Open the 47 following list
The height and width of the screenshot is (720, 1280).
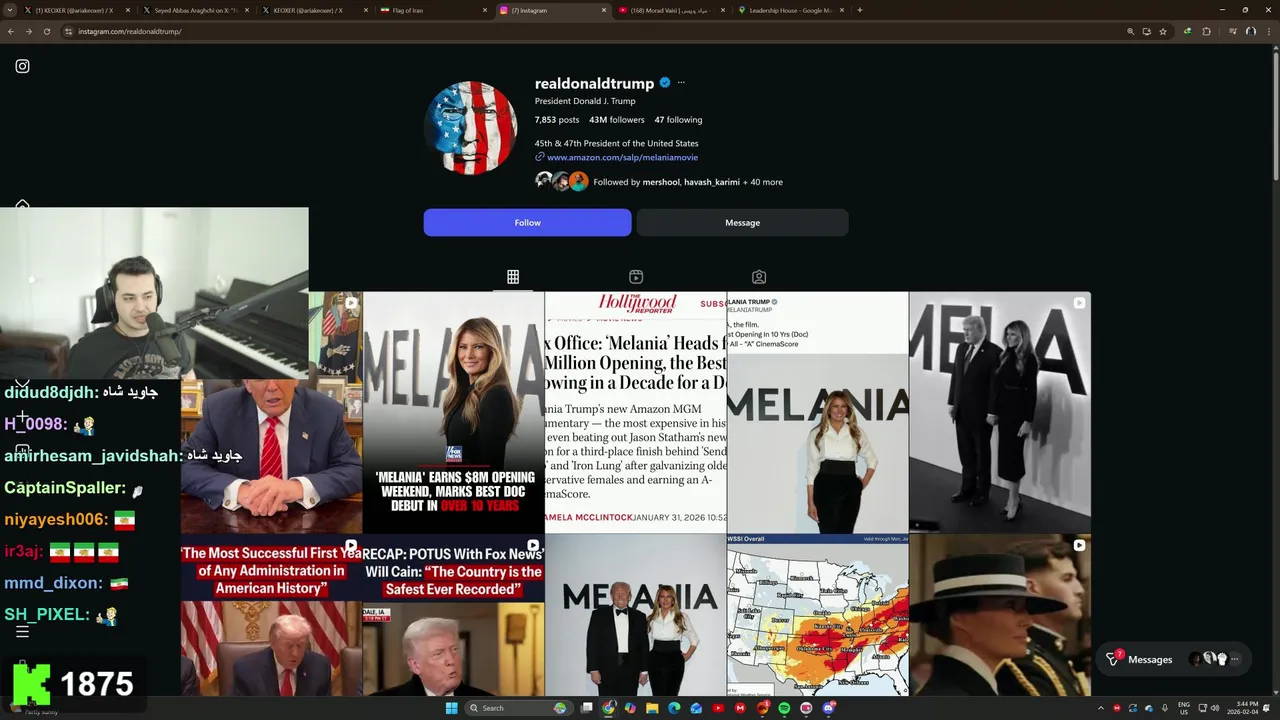678,120
